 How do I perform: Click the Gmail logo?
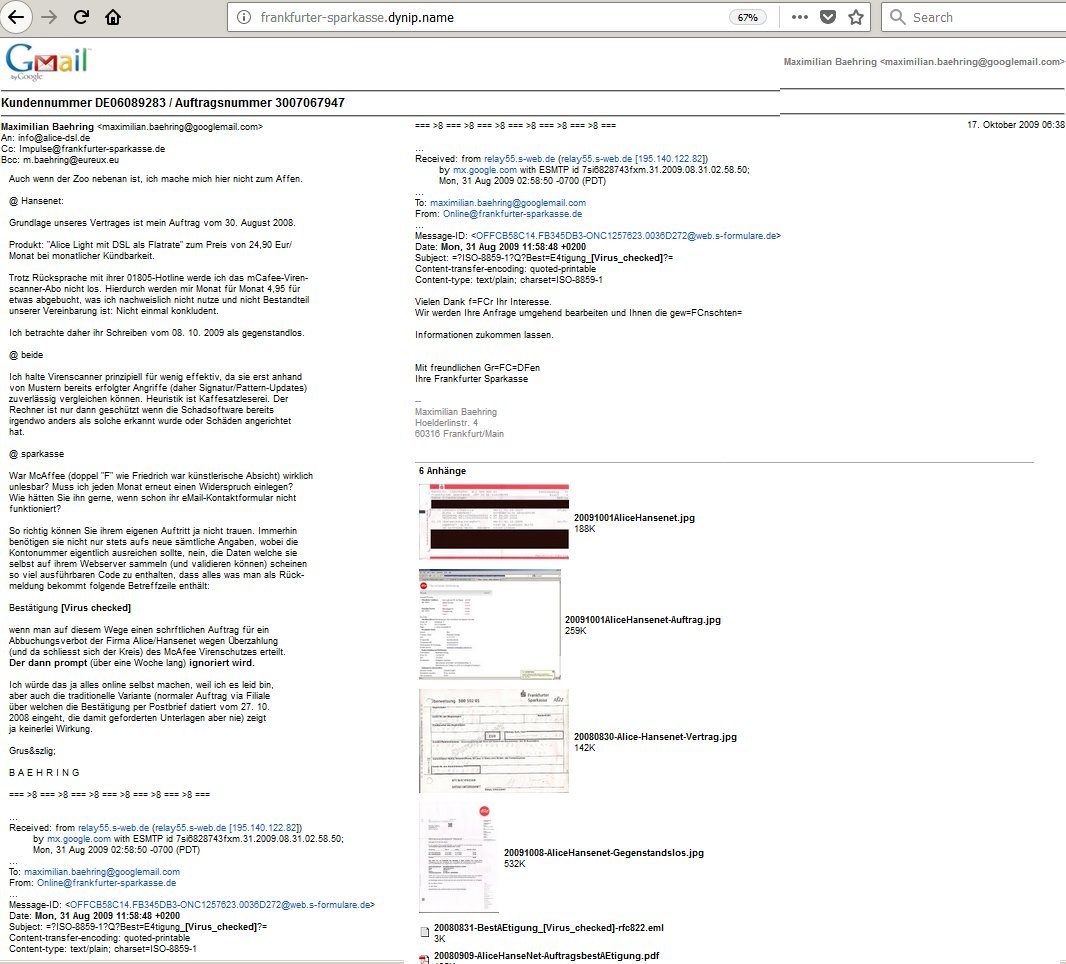pyautogui.click(x=47, y=61)
